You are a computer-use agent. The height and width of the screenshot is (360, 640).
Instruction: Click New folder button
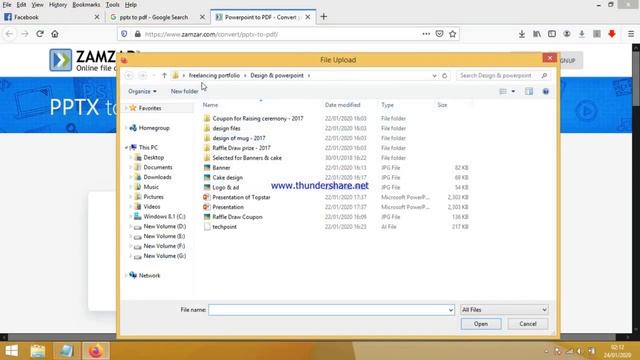click(x=184, y=91)
